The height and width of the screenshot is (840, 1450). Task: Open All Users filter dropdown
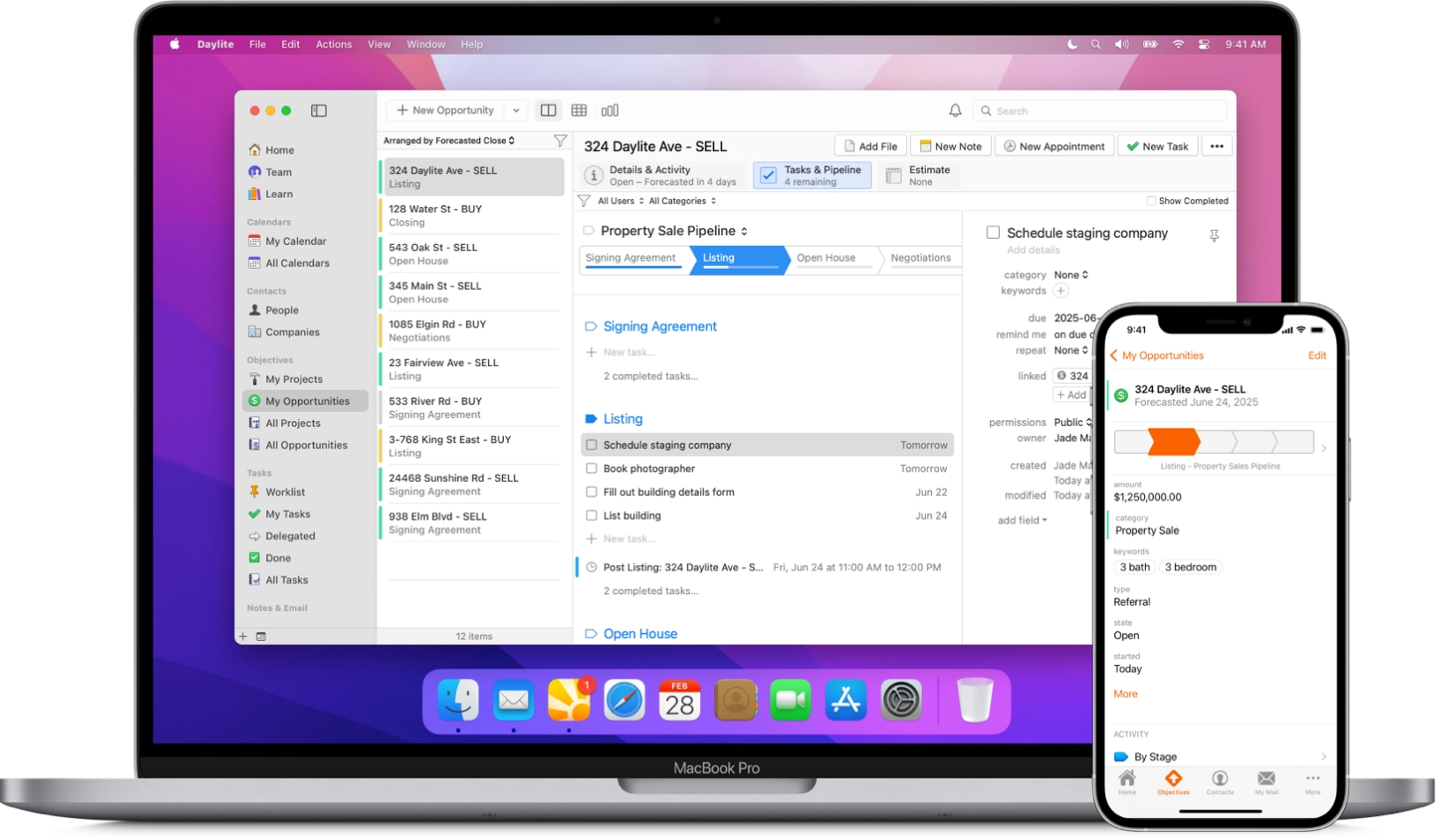(x=621, y=201)
